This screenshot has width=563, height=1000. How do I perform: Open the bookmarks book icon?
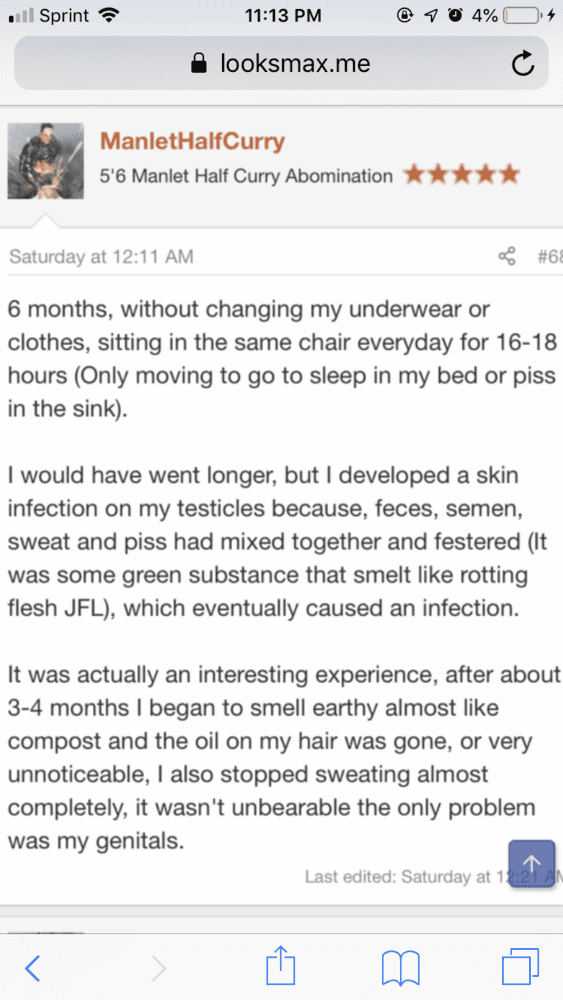click(400, 968)
